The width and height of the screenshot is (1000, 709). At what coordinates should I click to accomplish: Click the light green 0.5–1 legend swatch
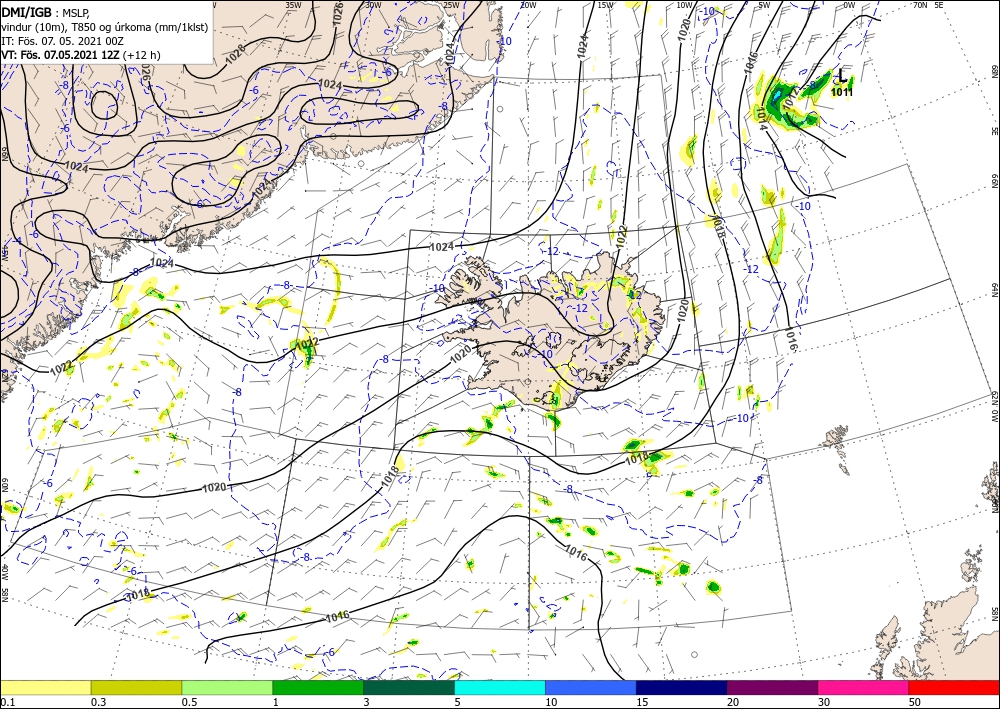(x=227, y=687)
